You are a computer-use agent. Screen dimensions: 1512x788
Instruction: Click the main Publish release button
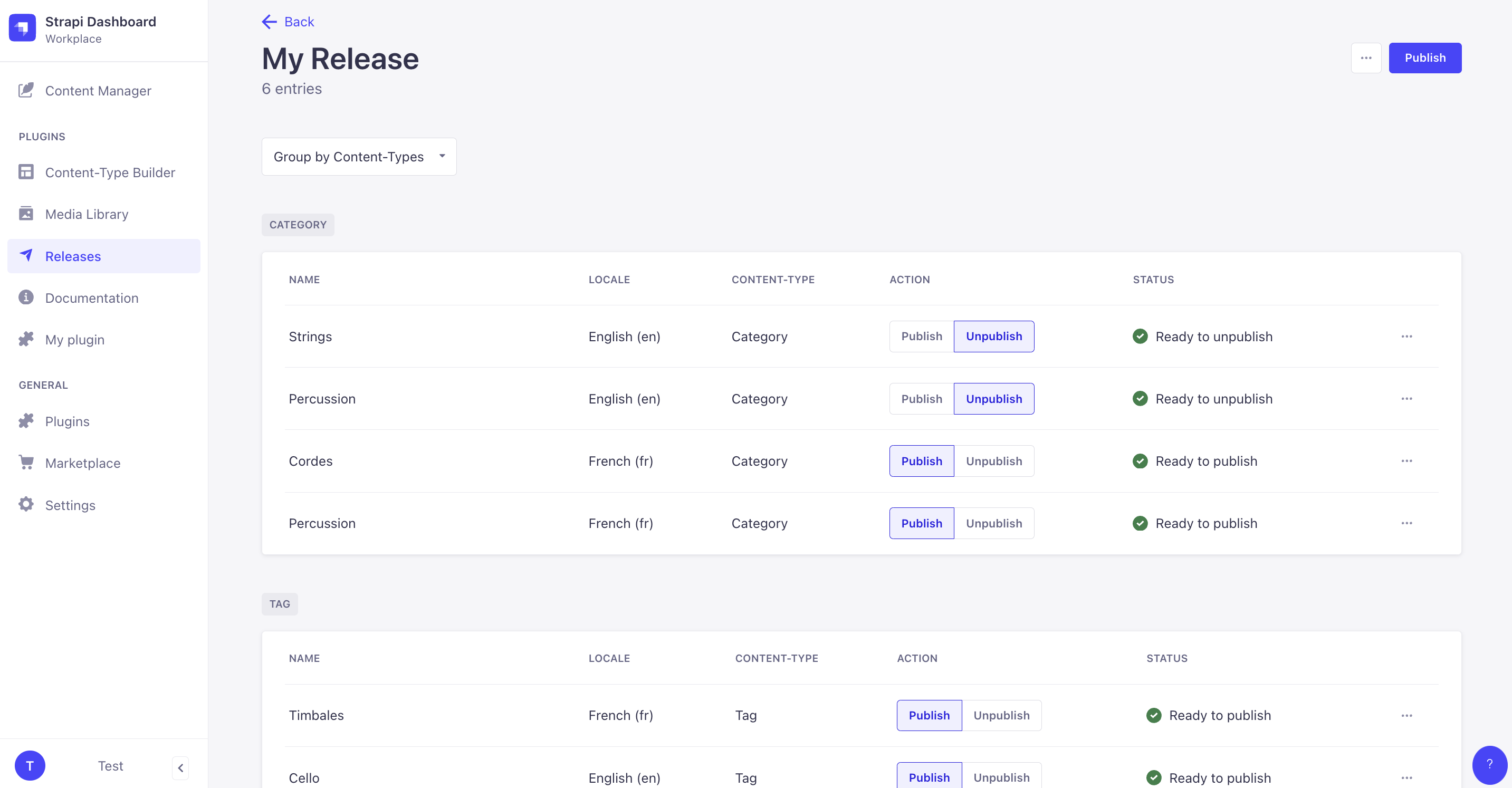1424,58
